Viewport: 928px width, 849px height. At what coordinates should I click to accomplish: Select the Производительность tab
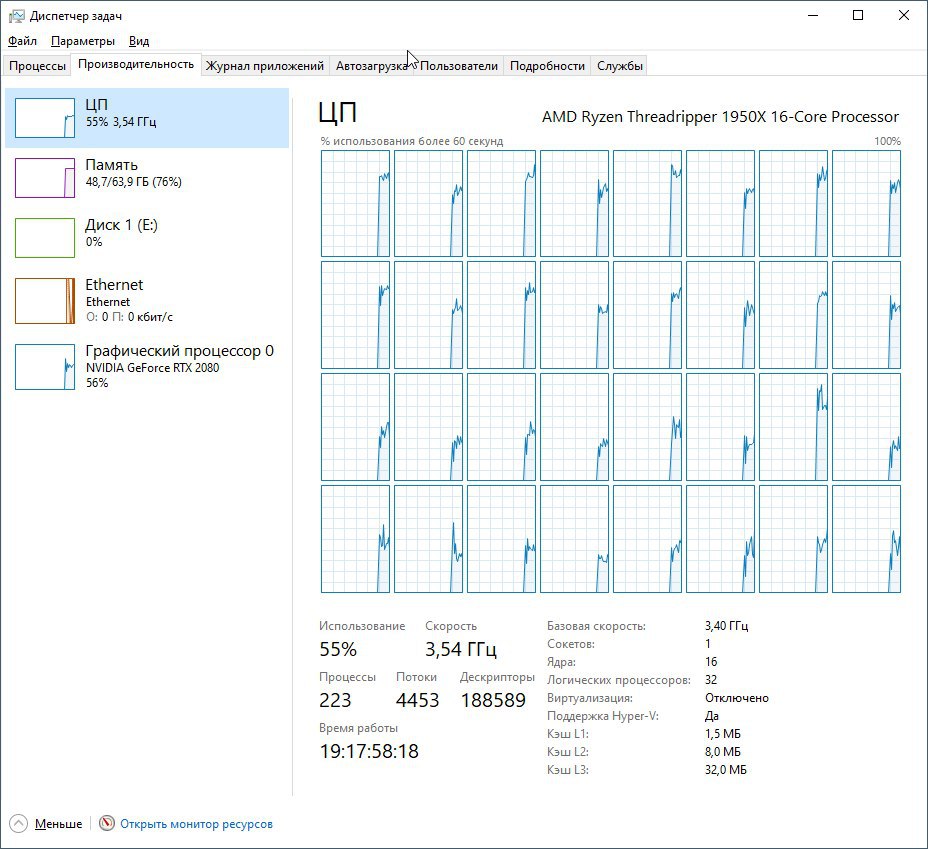coord(136,64)
